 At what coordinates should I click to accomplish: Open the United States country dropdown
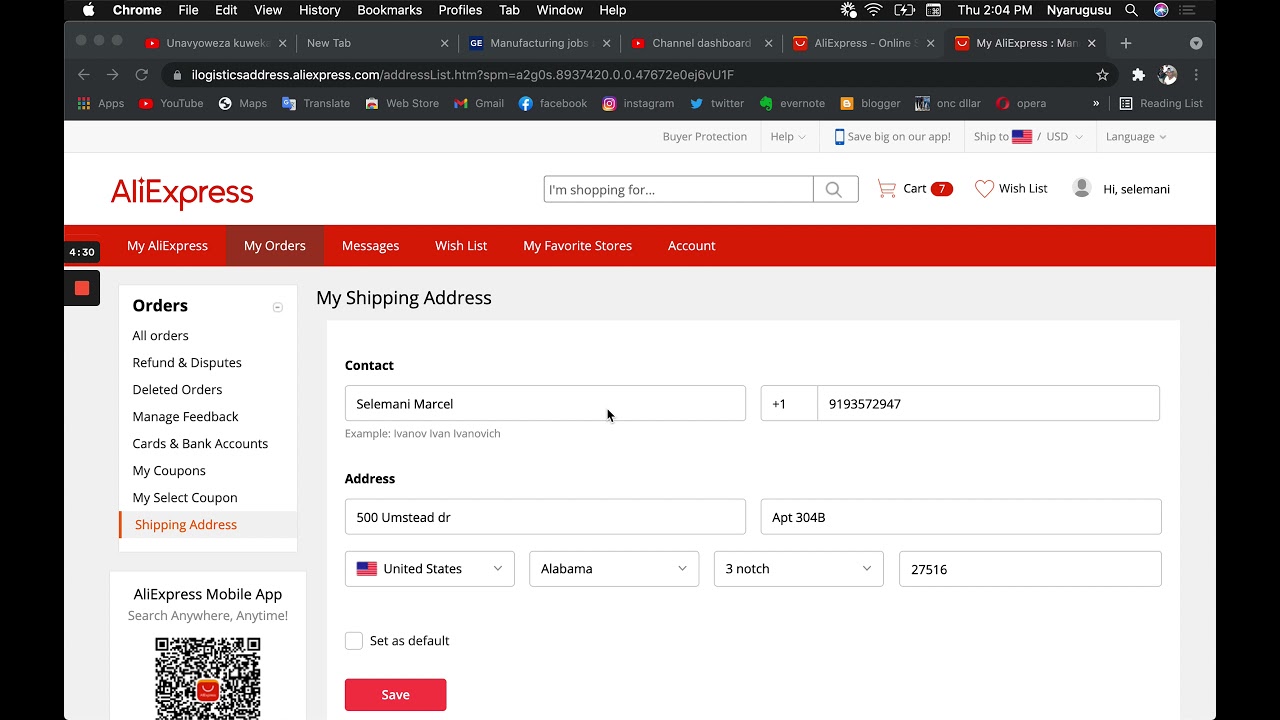pyautogui.click(x=430, y=569)
